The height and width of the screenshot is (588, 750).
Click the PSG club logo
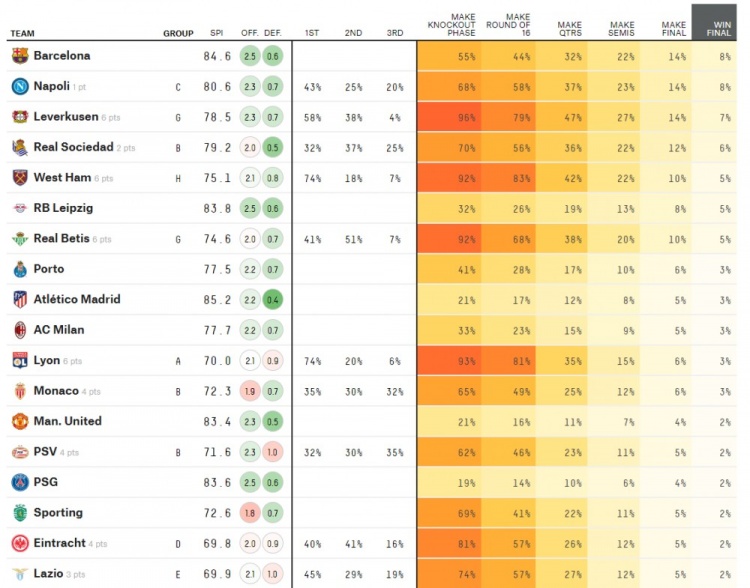[20, 482]
